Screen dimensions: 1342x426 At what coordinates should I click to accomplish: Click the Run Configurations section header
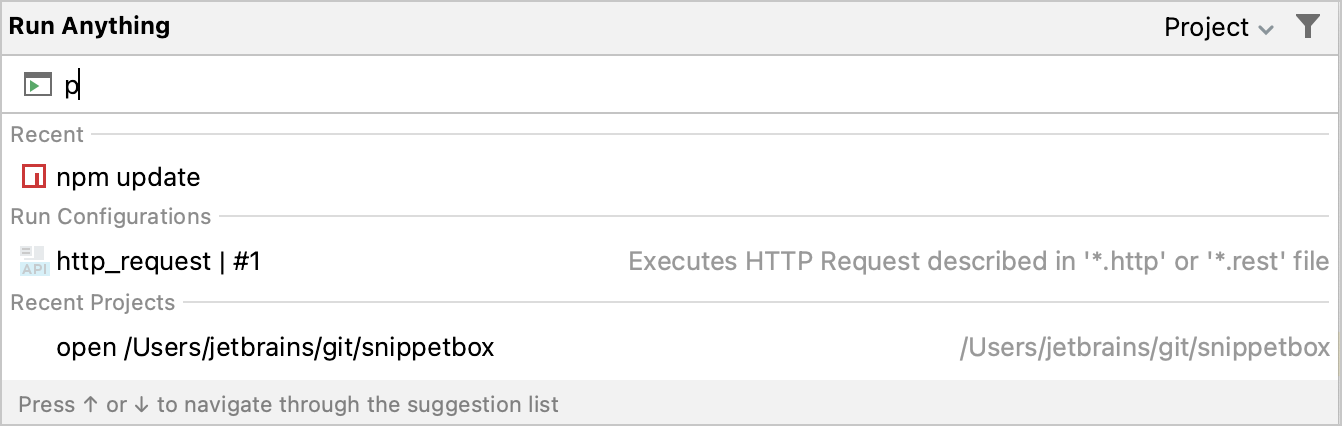(x=110, y=217)
